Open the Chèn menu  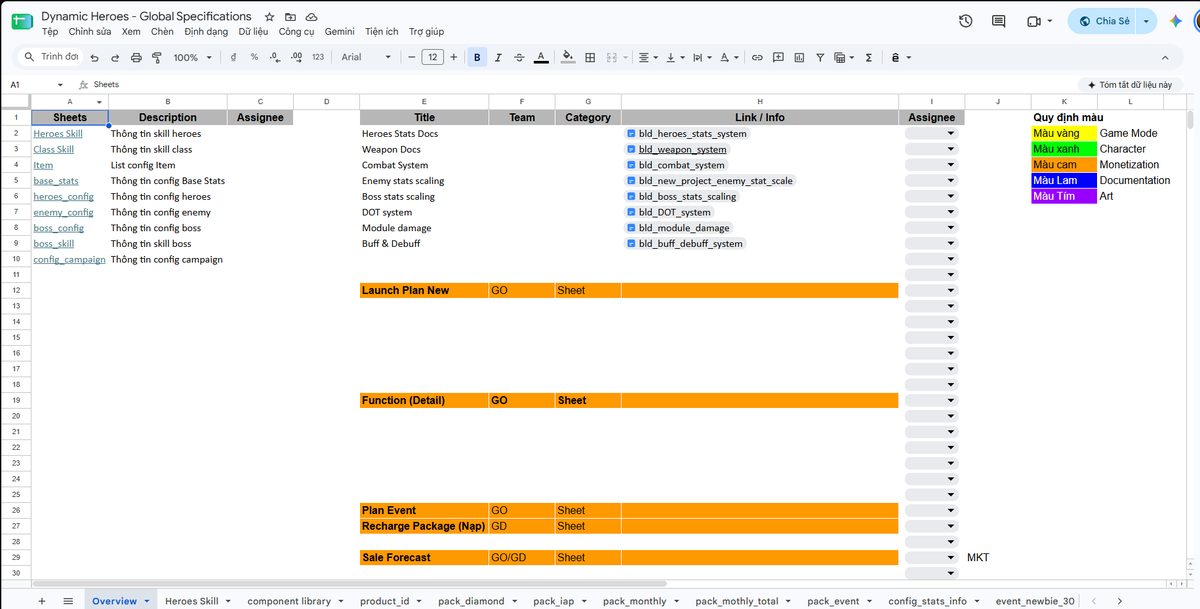pos(162,32)
